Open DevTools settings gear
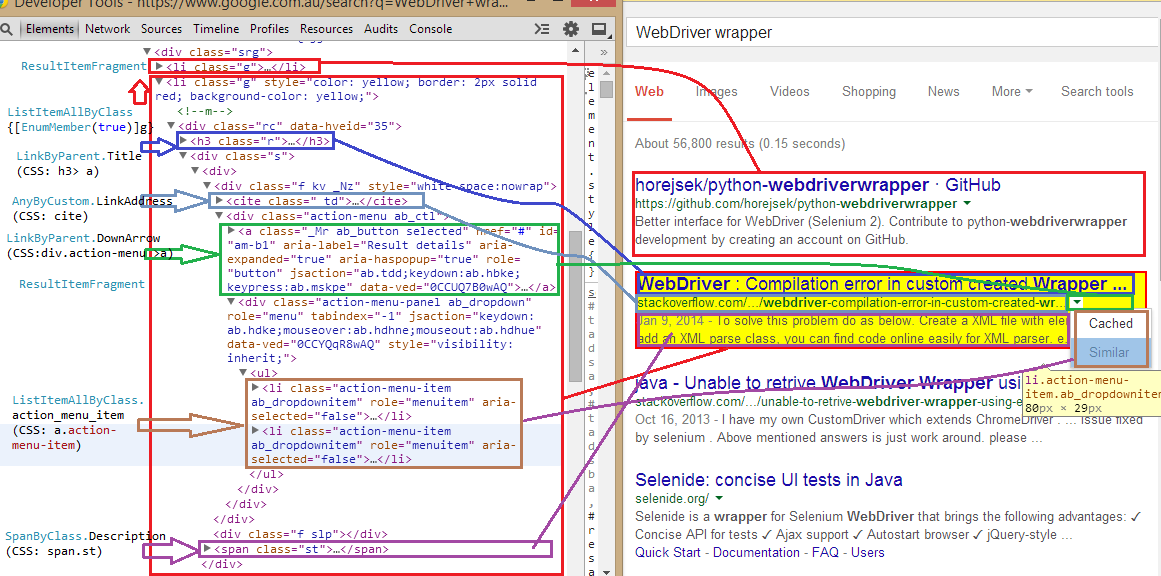Image resolution: width=1161 pixels, height=576 pixels. pyautogui.click(x=571, y=30)
